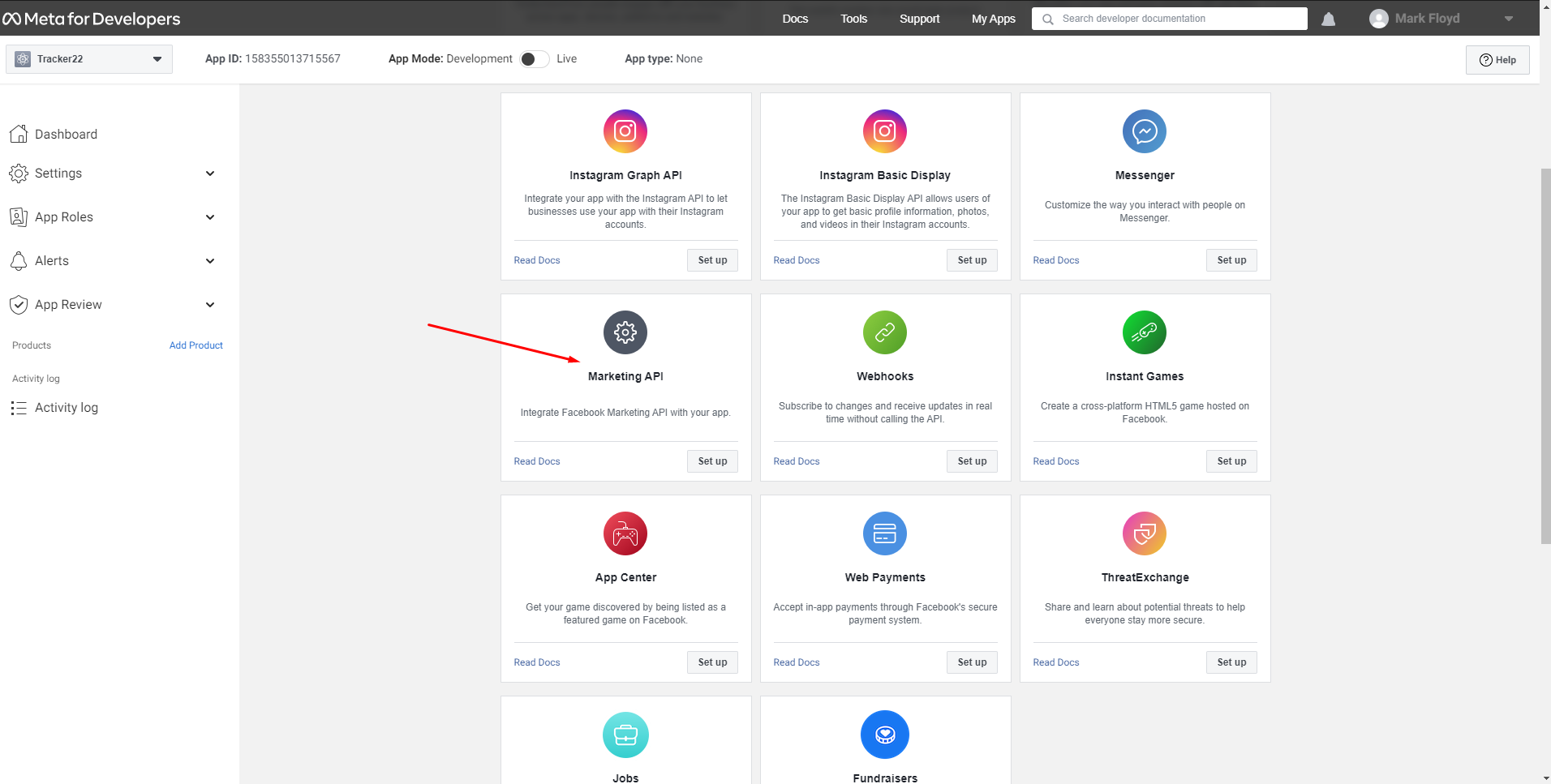Expand the App Roles menu chevron
This screenshot has width=1551, height=784.
pyautogui.click(x=210, y=217)
